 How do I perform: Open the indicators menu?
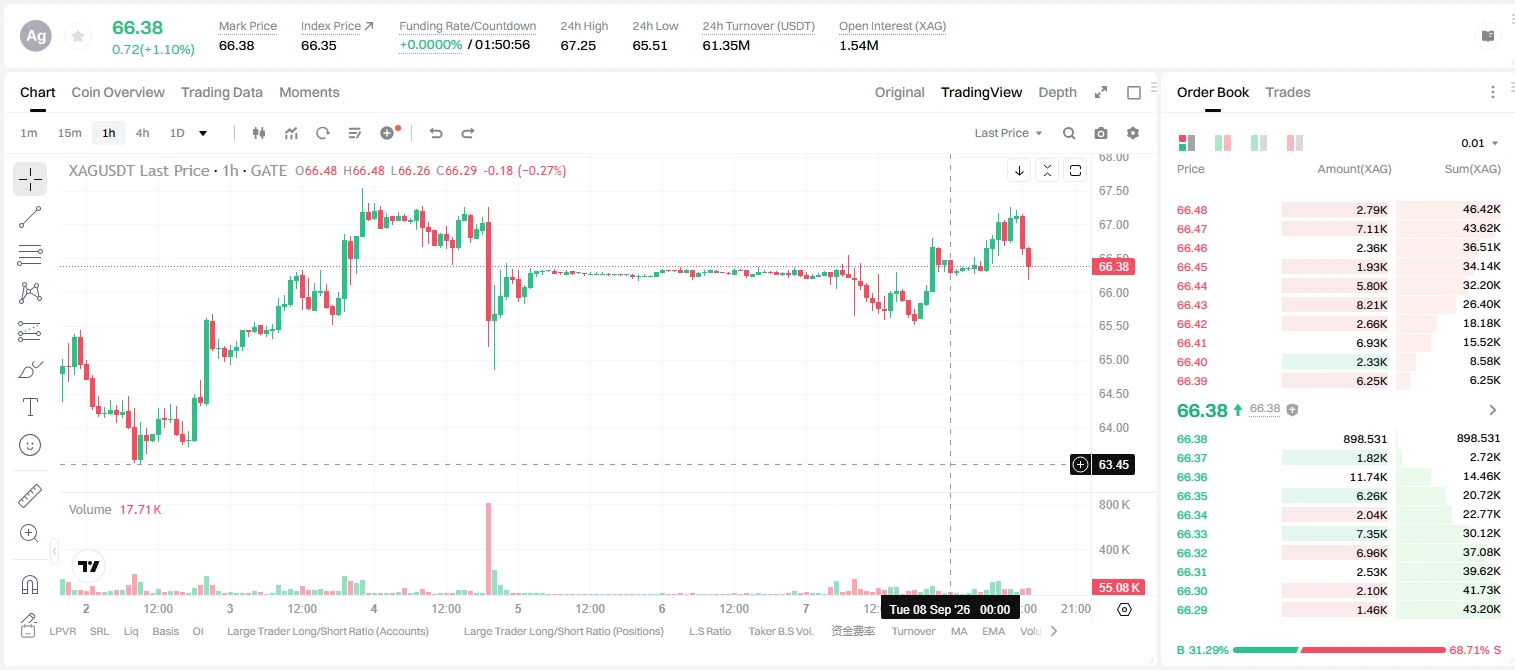click(x=291, y=133)
